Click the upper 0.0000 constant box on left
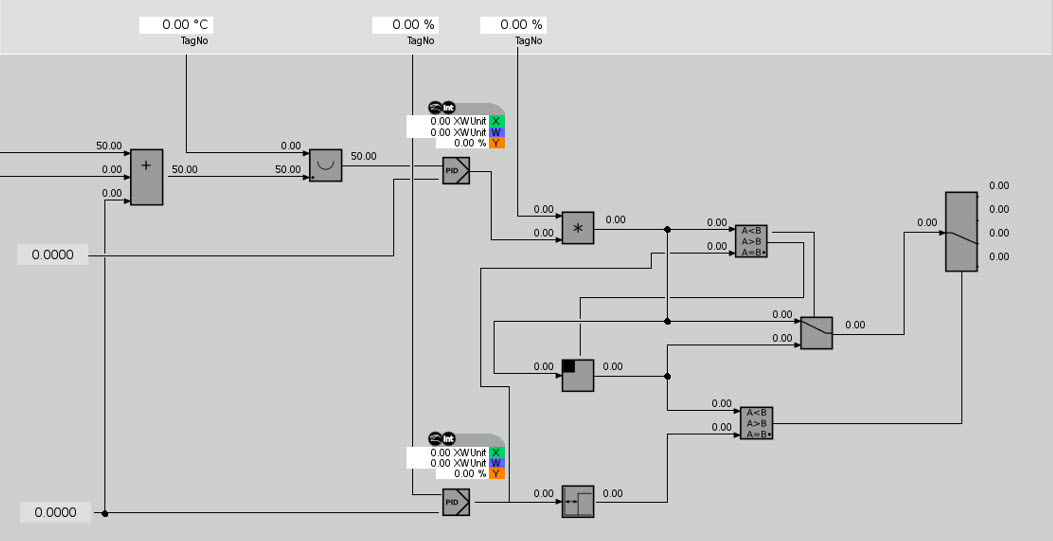 point(52,255)
